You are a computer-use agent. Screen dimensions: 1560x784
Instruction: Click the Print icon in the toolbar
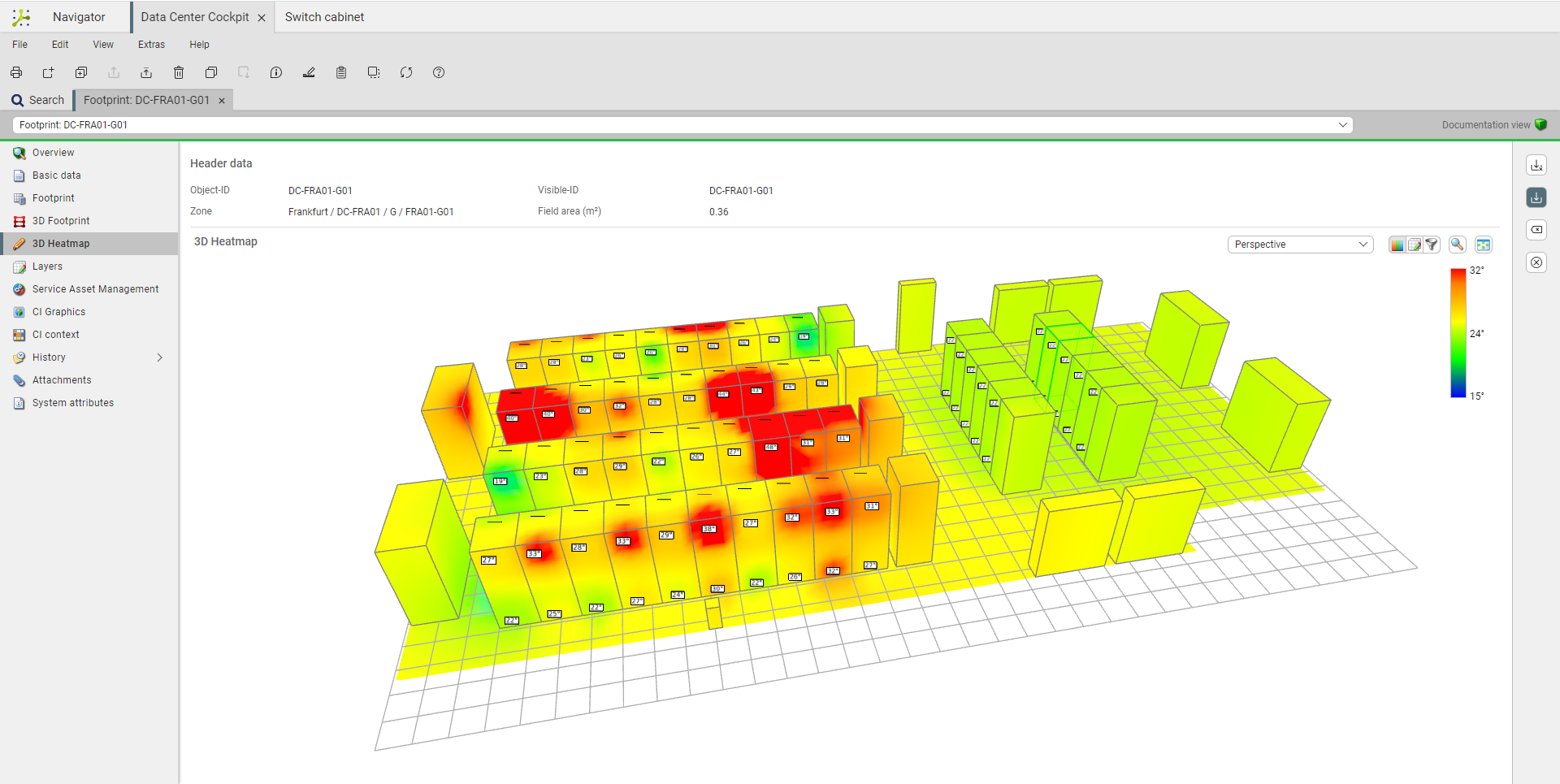(x=15, y=72)
